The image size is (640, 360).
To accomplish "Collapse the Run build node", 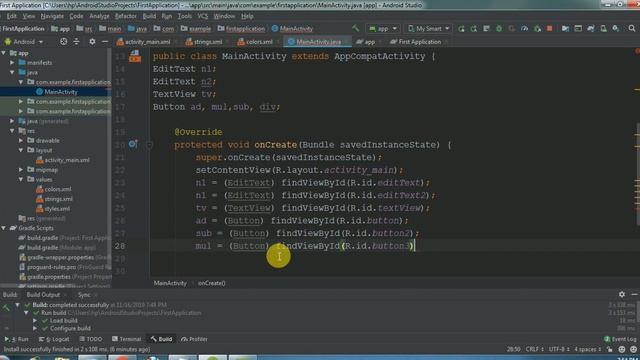I will coord(26,313).
